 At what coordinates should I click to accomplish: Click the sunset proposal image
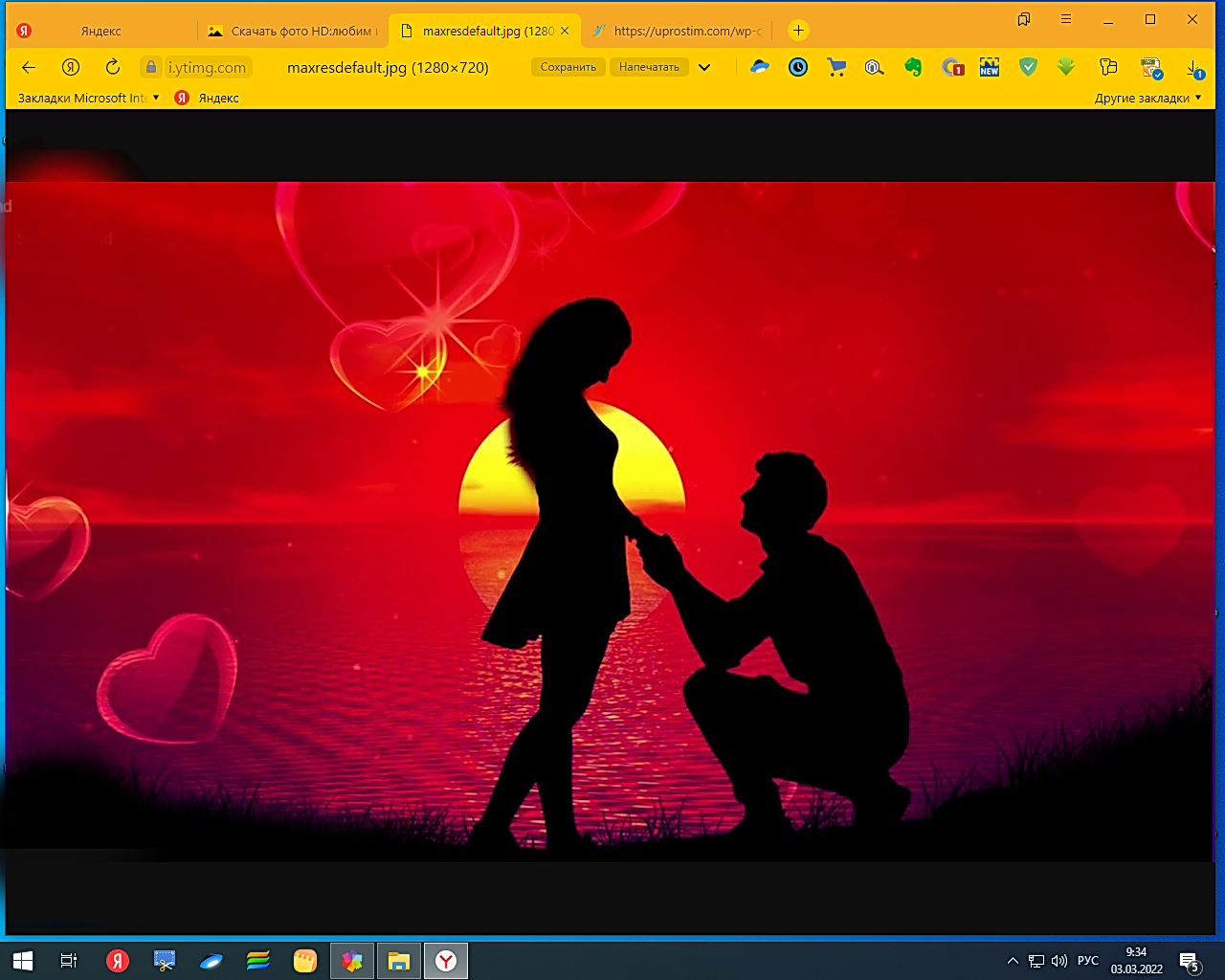pos(611,522)
